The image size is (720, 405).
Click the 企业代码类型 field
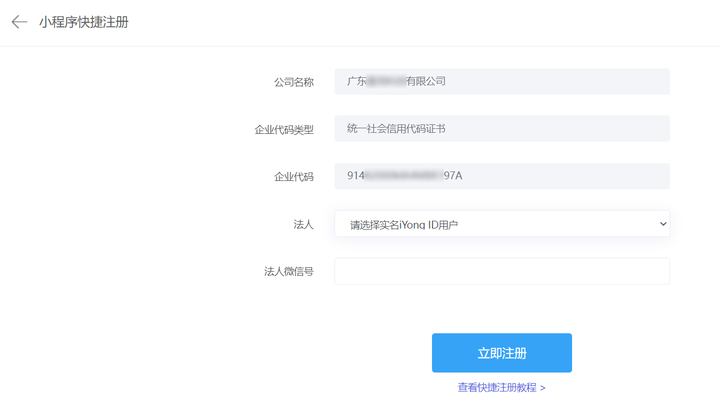502,129
